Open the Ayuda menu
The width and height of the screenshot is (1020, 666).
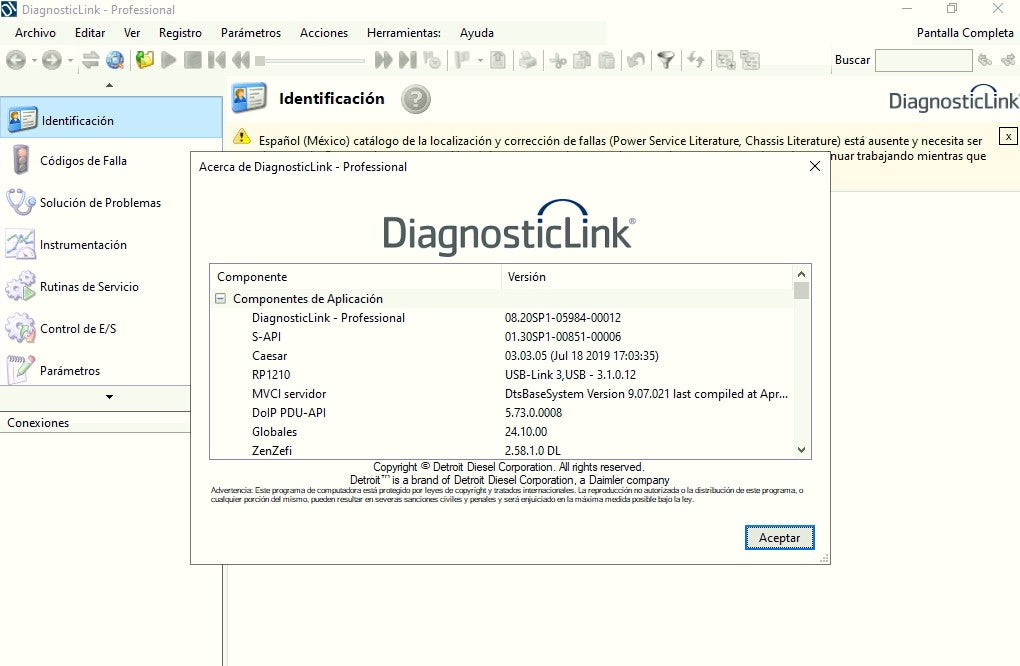click(x=477, y=33)
